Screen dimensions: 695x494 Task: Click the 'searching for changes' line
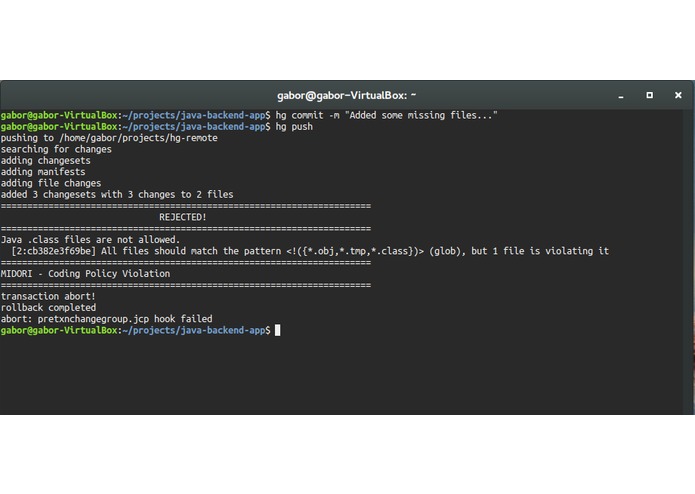pyautogui.click(x=56, y=149)
